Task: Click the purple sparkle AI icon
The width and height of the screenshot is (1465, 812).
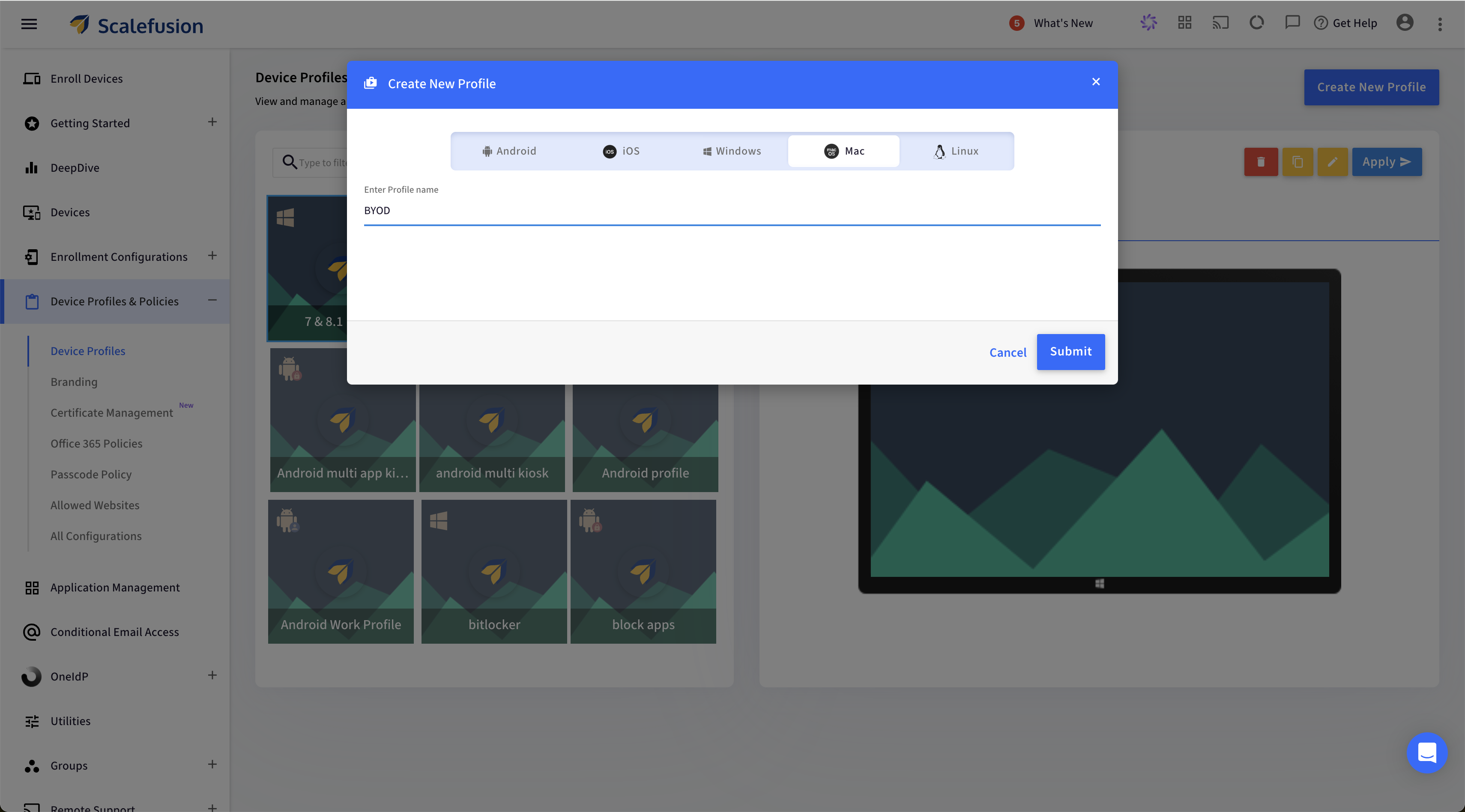Action: [1149, 23]
